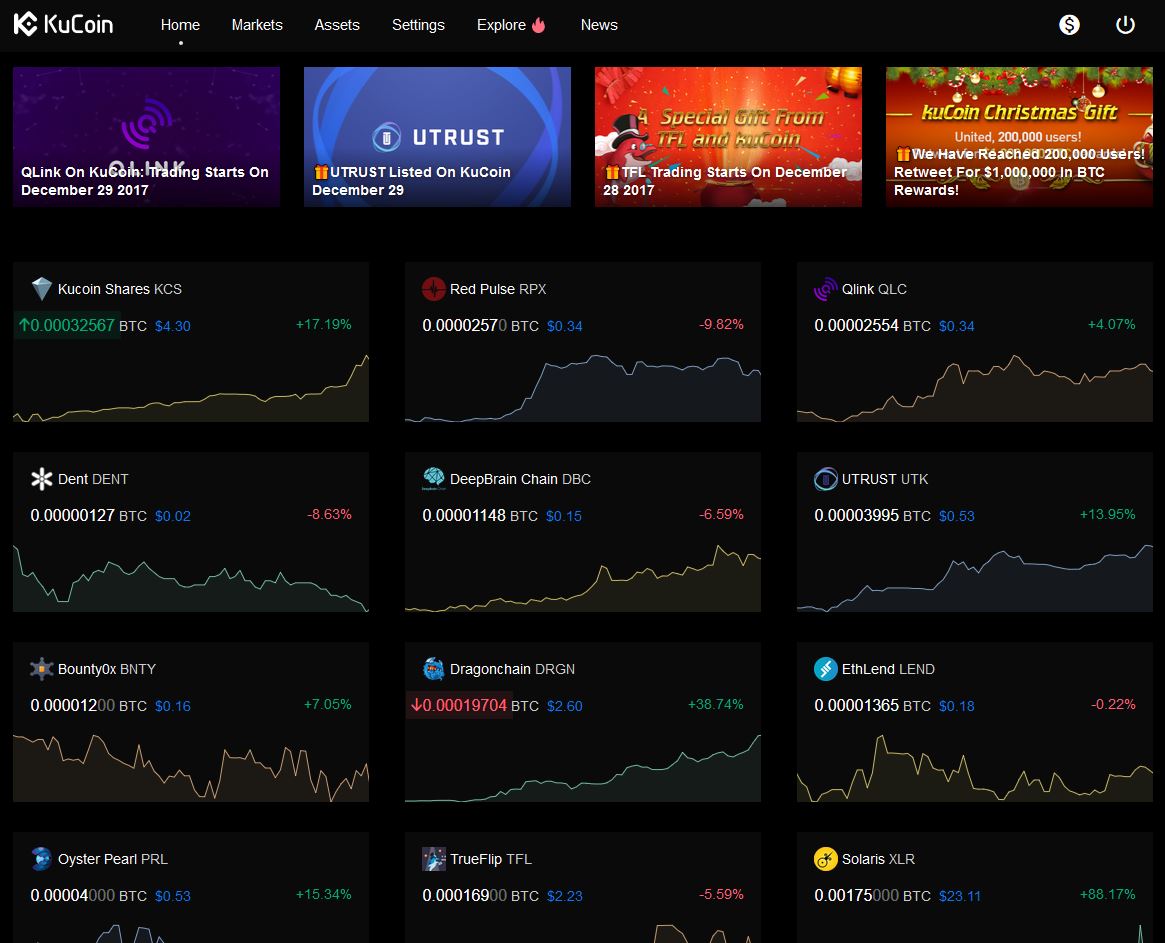Click the Red Pulse price chart

pyautogui.click(x=582, y=387)
